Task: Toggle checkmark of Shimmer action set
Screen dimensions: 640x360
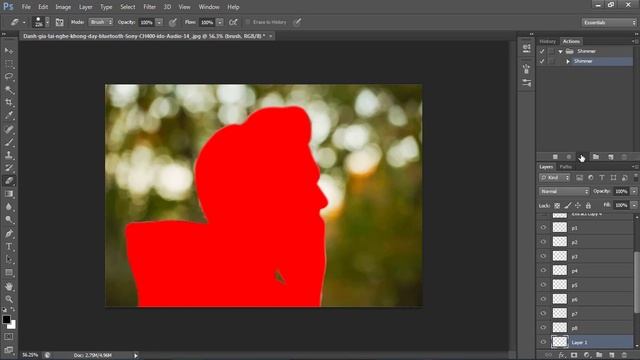Action: pos(542,51)
